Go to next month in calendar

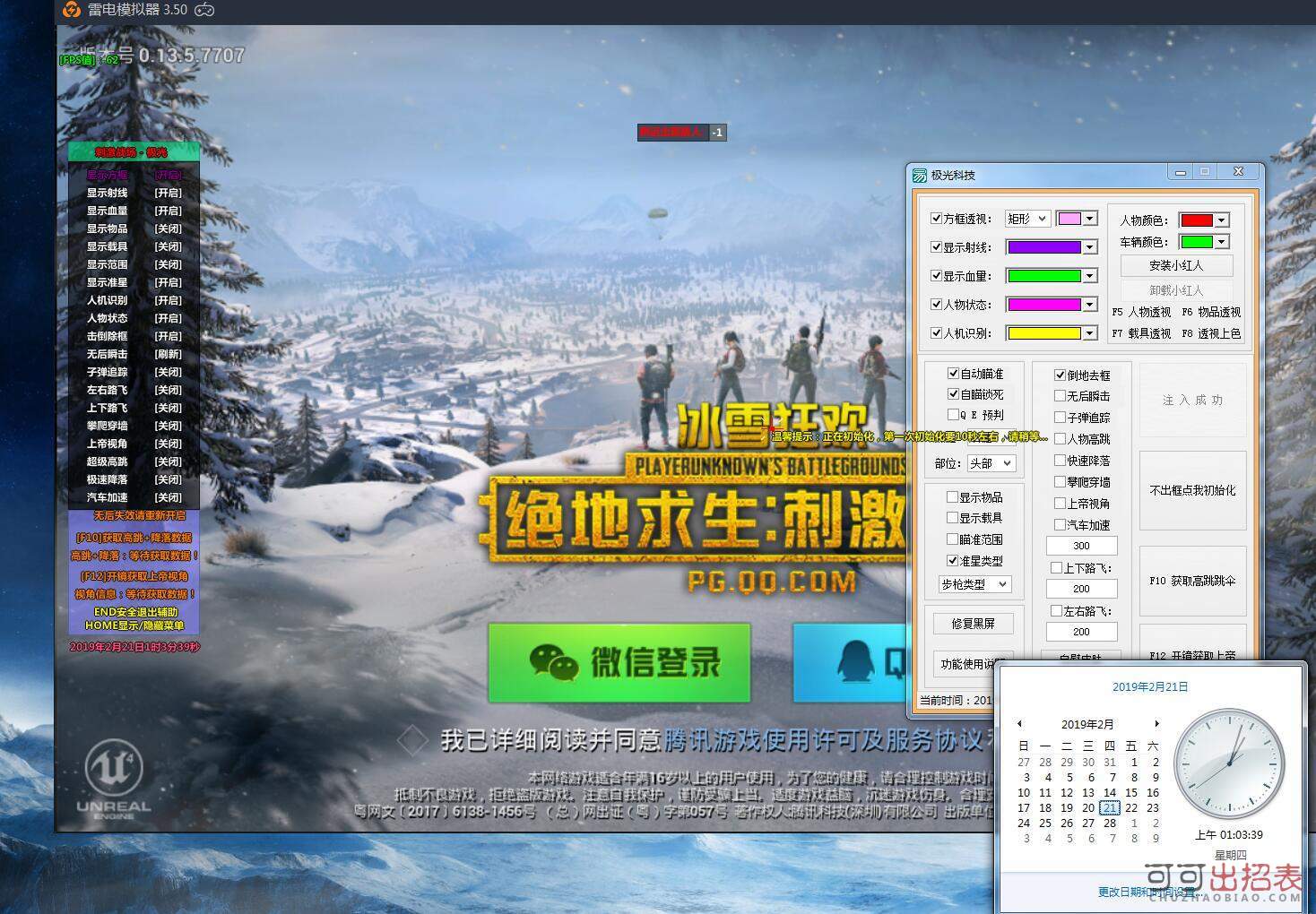(x=1156, y=723)
